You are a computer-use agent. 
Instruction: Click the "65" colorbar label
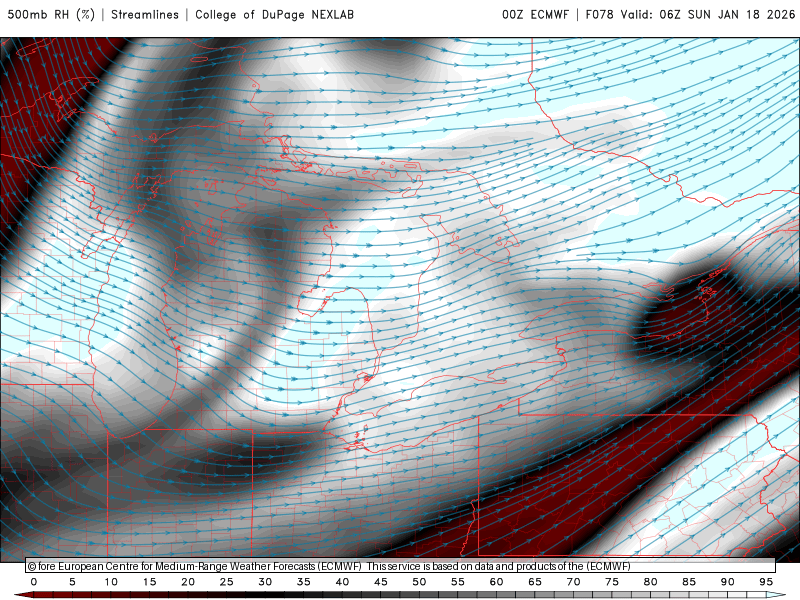click(535, 582)
